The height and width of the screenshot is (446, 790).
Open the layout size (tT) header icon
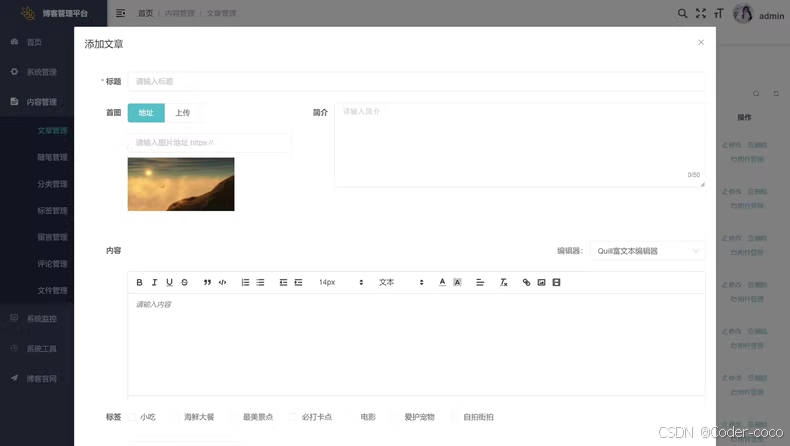pos(719,14)
